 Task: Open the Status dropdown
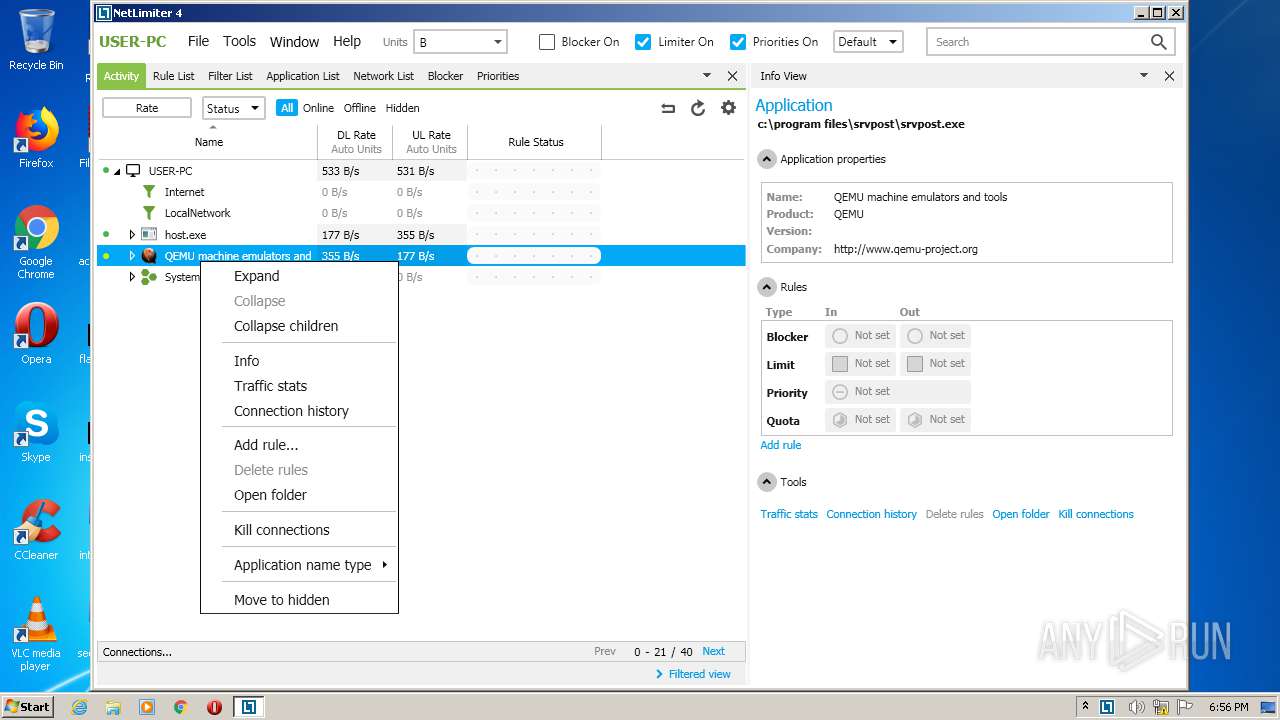[x=234, y=108]
